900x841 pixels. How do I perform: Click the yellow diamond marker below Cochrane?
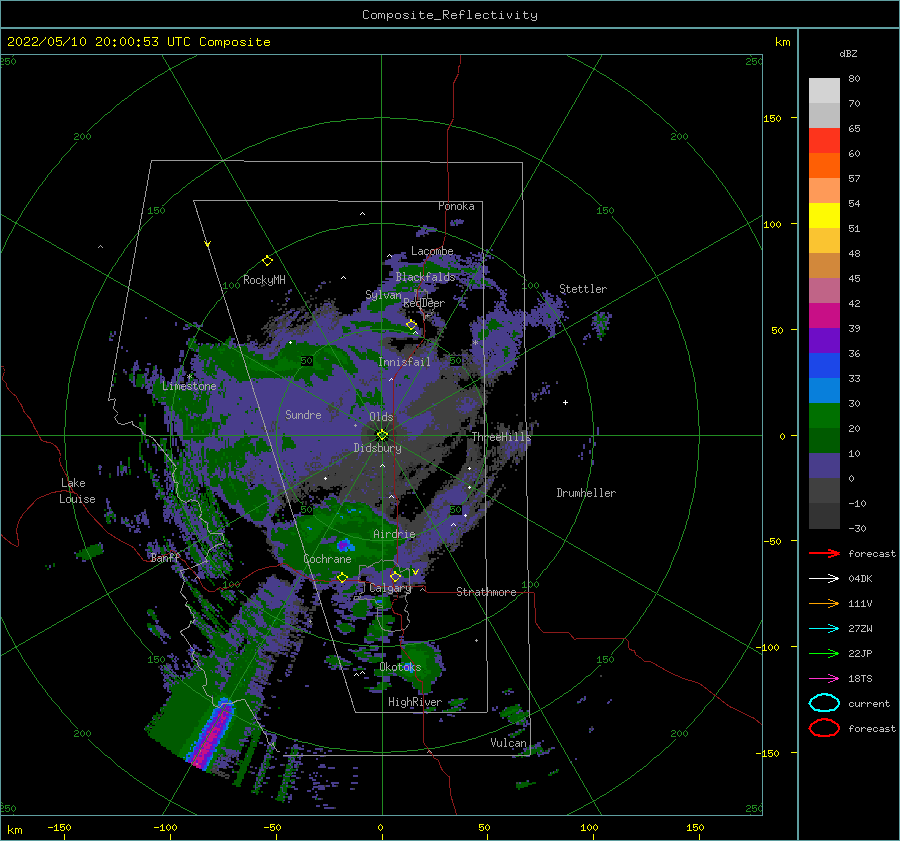[x=342, y=577]
